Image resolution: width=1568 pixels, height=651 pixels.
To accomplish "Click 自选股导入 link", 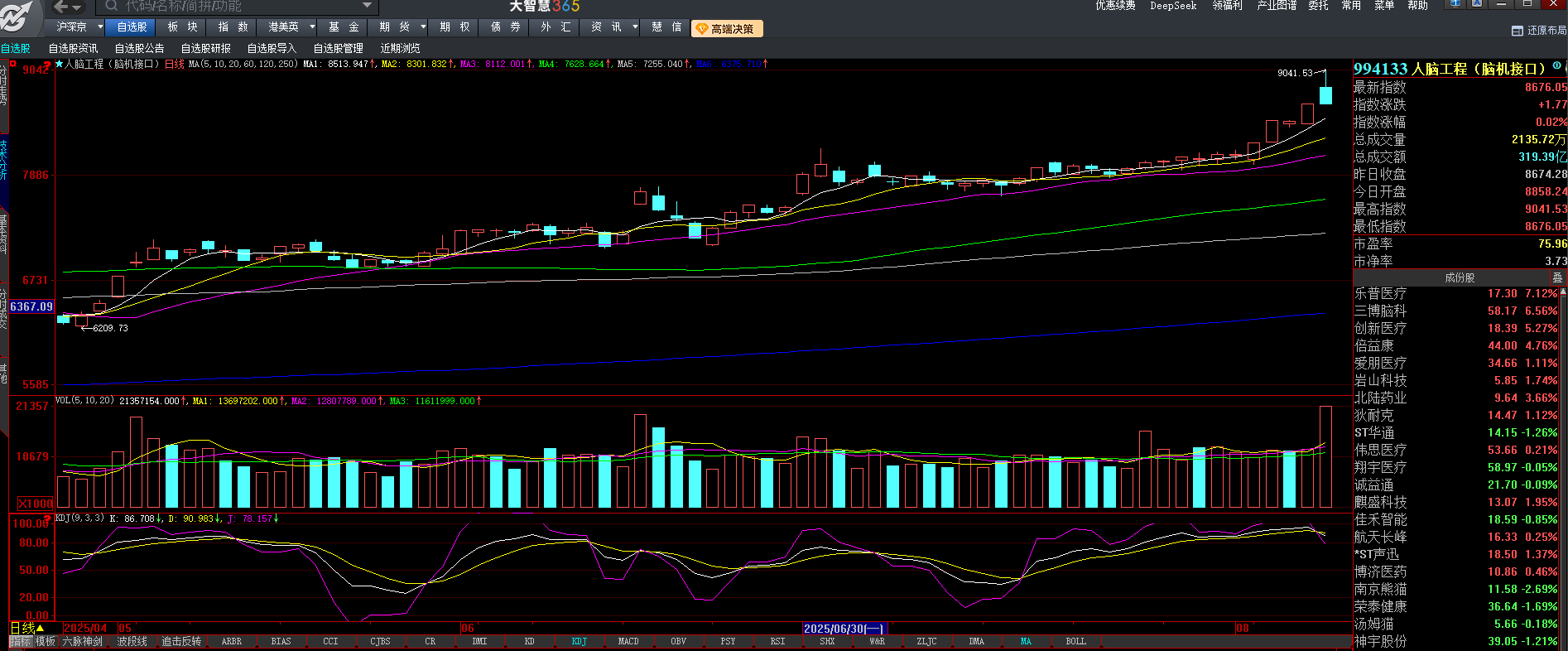I will [272, 49].
